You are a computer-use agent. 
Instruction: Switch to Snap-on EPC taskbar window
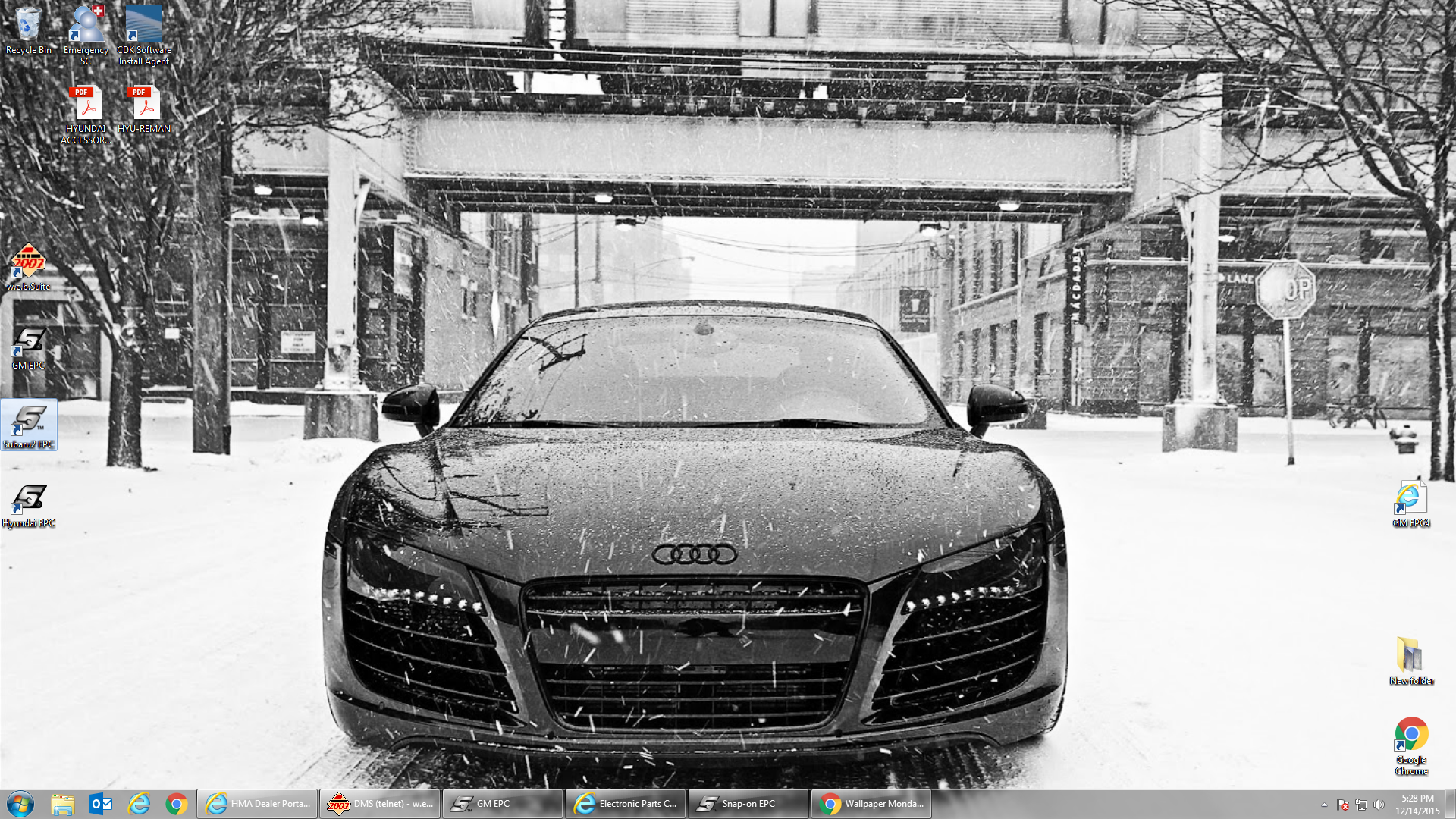(x=748, y=804)
